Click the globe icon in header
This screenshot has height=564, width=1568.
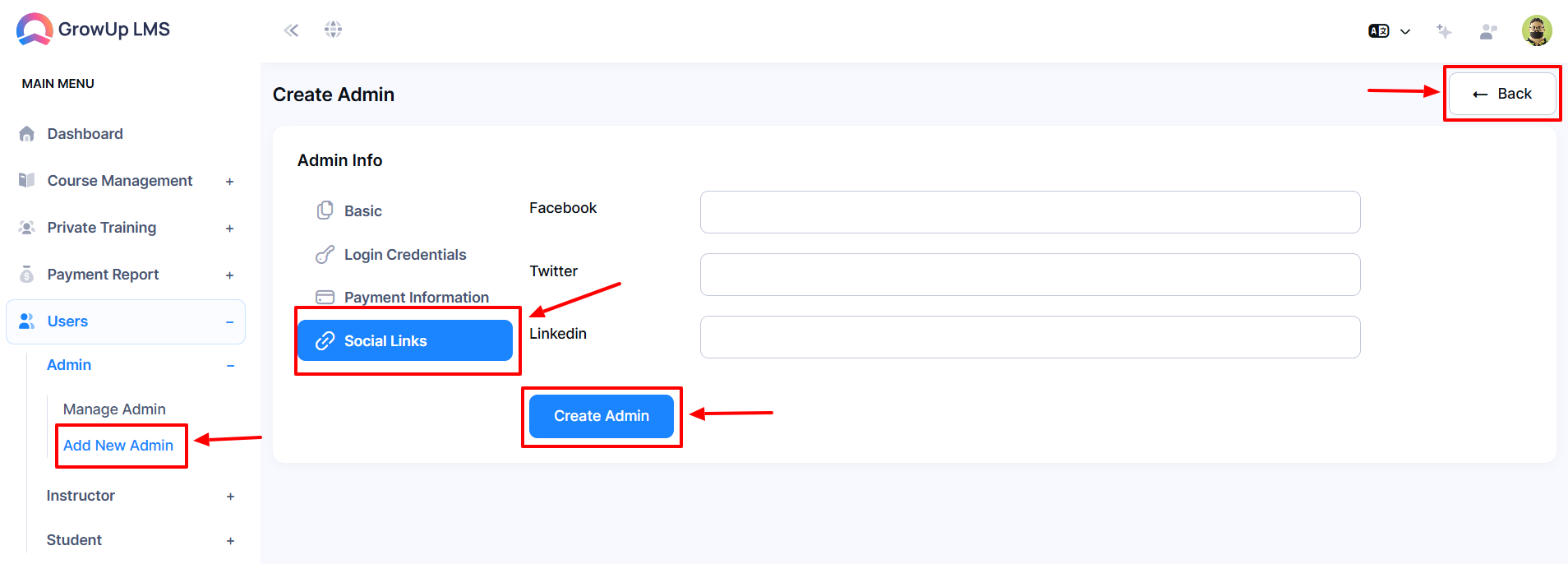coord(333,30)
